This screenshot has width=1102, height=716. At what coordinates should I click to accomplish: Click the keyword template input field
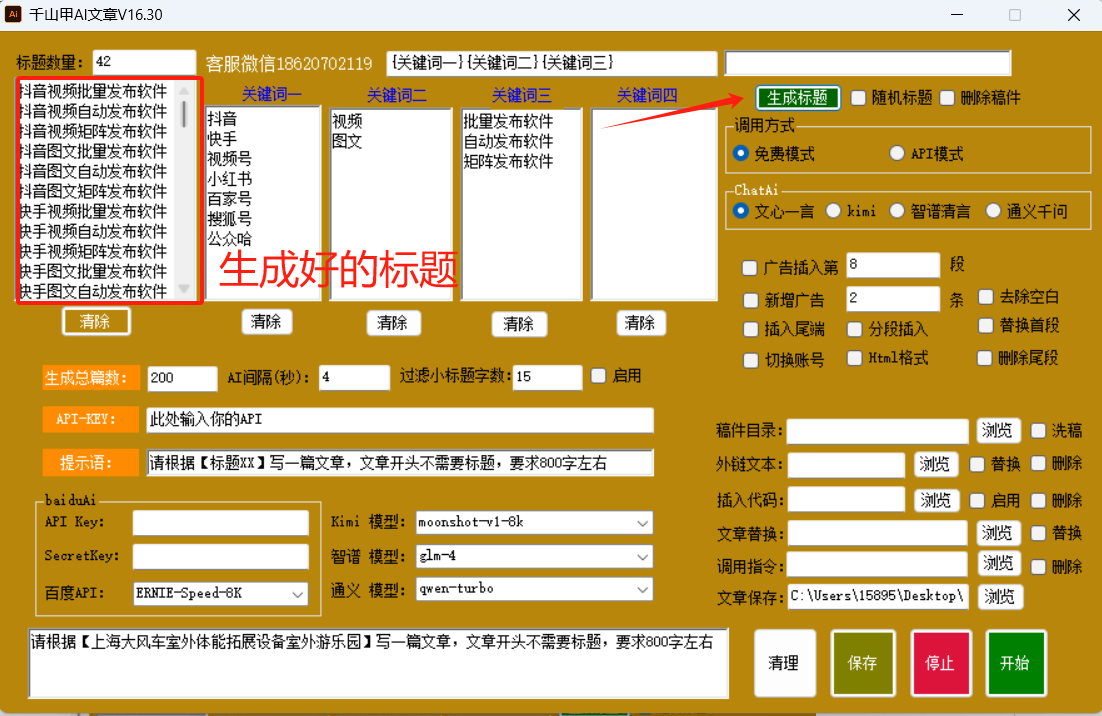[552, 63]
